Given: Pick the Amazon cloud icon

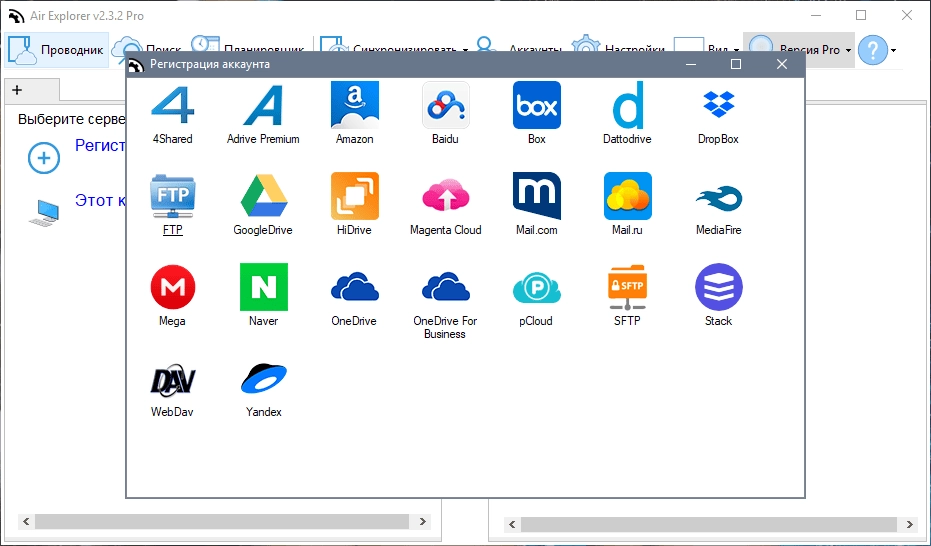Looking at the screenshot, I should 354,105.
